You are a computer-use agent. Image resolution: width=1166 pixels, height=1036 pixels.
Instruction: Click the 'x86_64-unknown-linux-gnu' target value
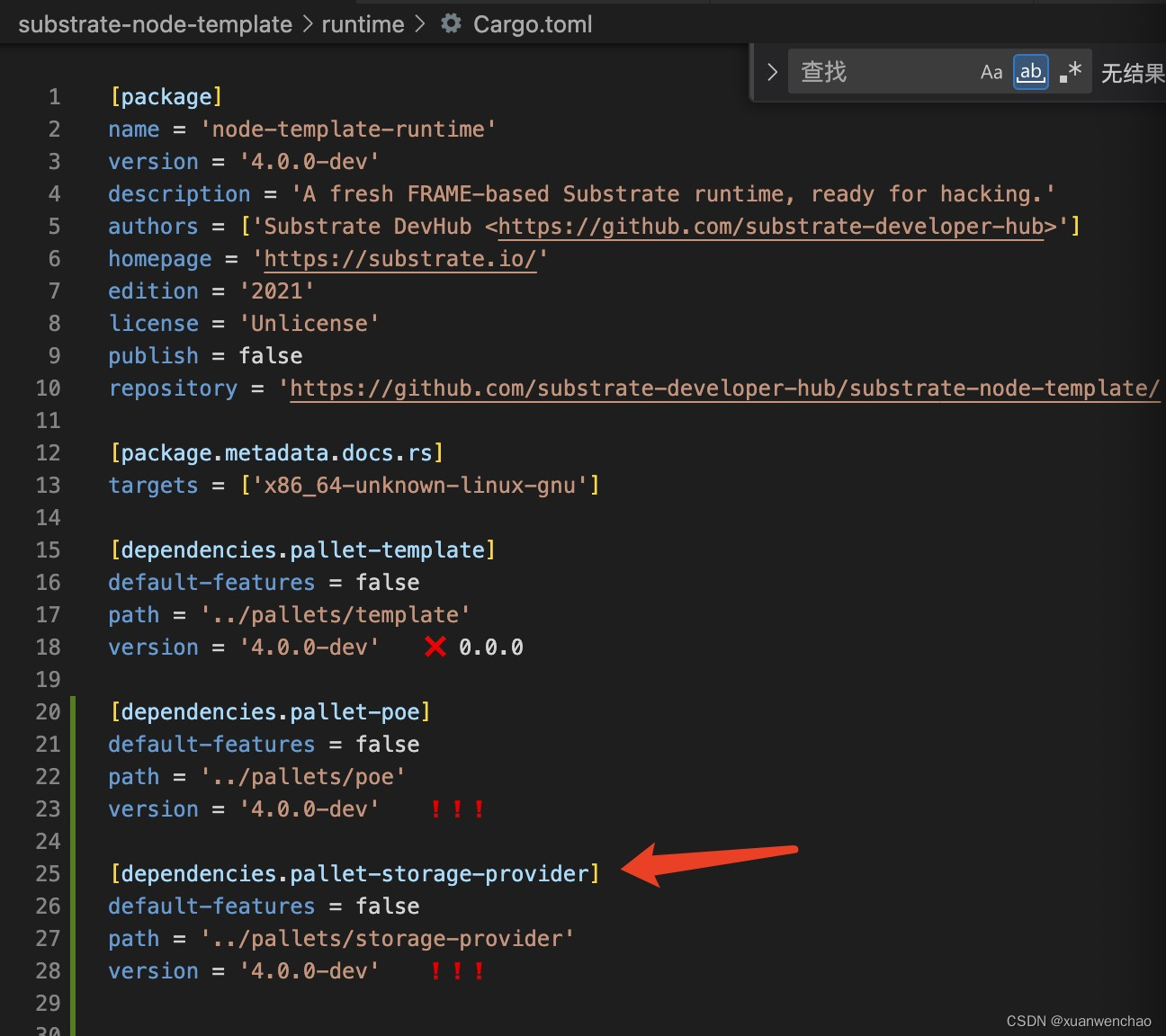pos(420,486)
